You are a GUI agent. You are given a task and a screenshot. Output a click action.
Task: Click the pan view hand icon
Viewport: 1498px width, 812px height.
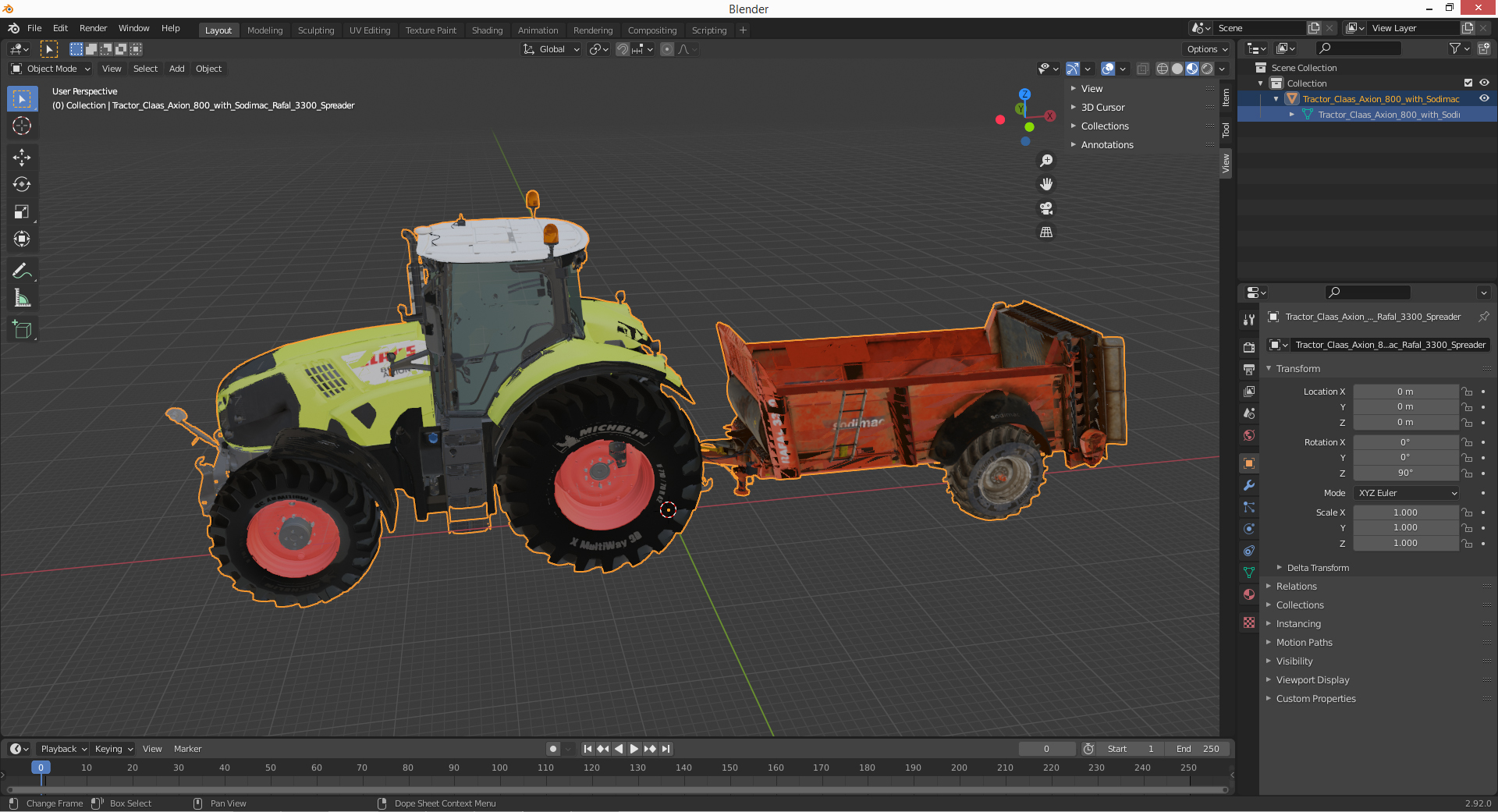[x=1046, y=184]
